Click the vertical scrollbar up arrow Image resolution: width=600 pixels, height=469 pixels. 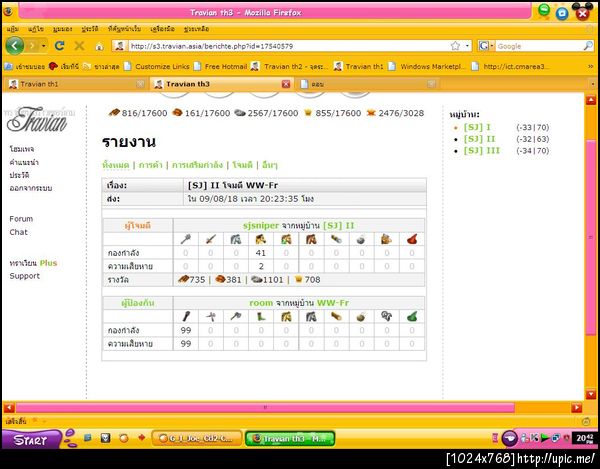tap(591, 100)
